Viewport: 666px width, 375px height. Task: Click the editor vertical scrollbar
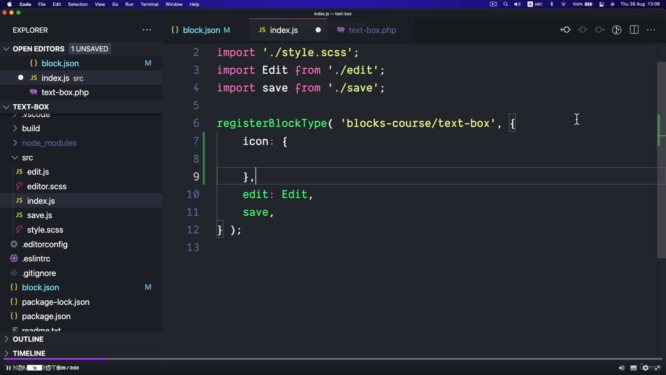(661, 160)
